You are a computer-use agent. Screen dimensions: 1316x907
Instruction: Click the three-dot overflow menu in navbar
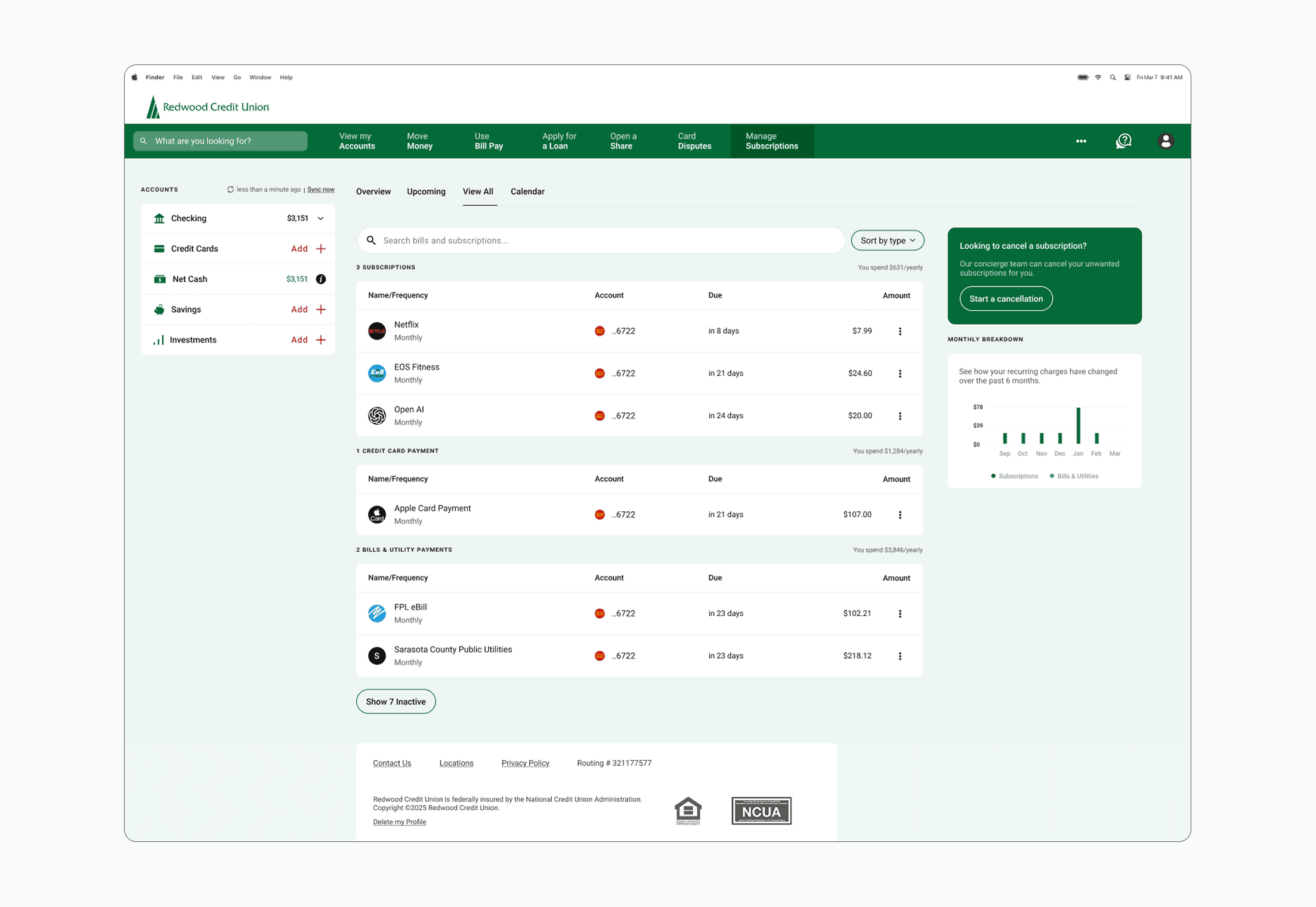(1081, 141)
